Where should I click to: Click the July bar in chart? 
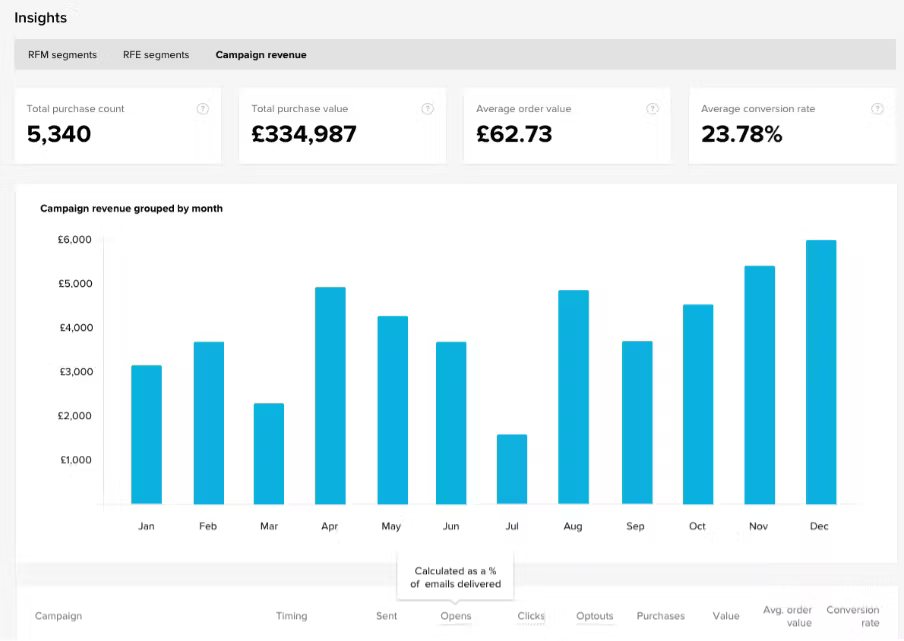[x=512, y=469]
